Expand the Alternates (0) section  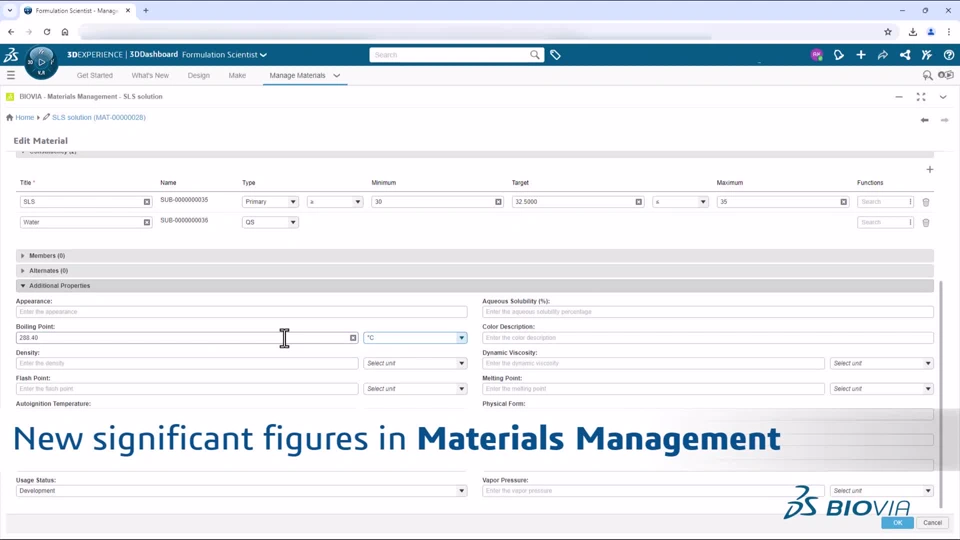[x=474, y=271]
